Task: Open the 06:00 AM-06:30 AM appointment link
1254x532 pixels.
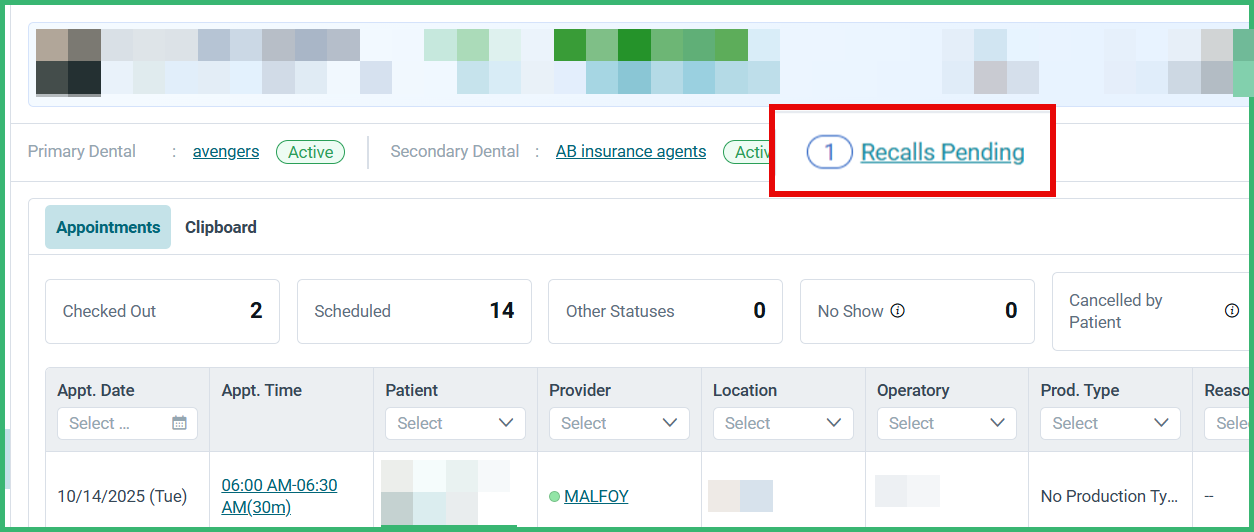Action: coord(279,496)
